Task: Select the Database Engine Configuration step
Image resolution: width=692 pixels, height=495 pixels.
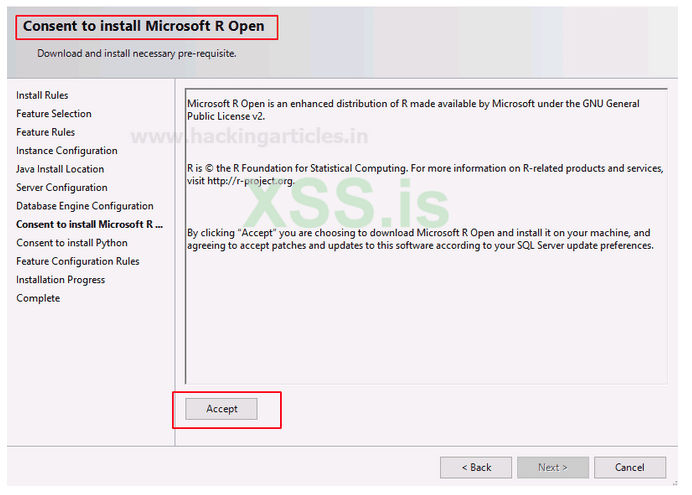Action: click(x=85, y=206)
